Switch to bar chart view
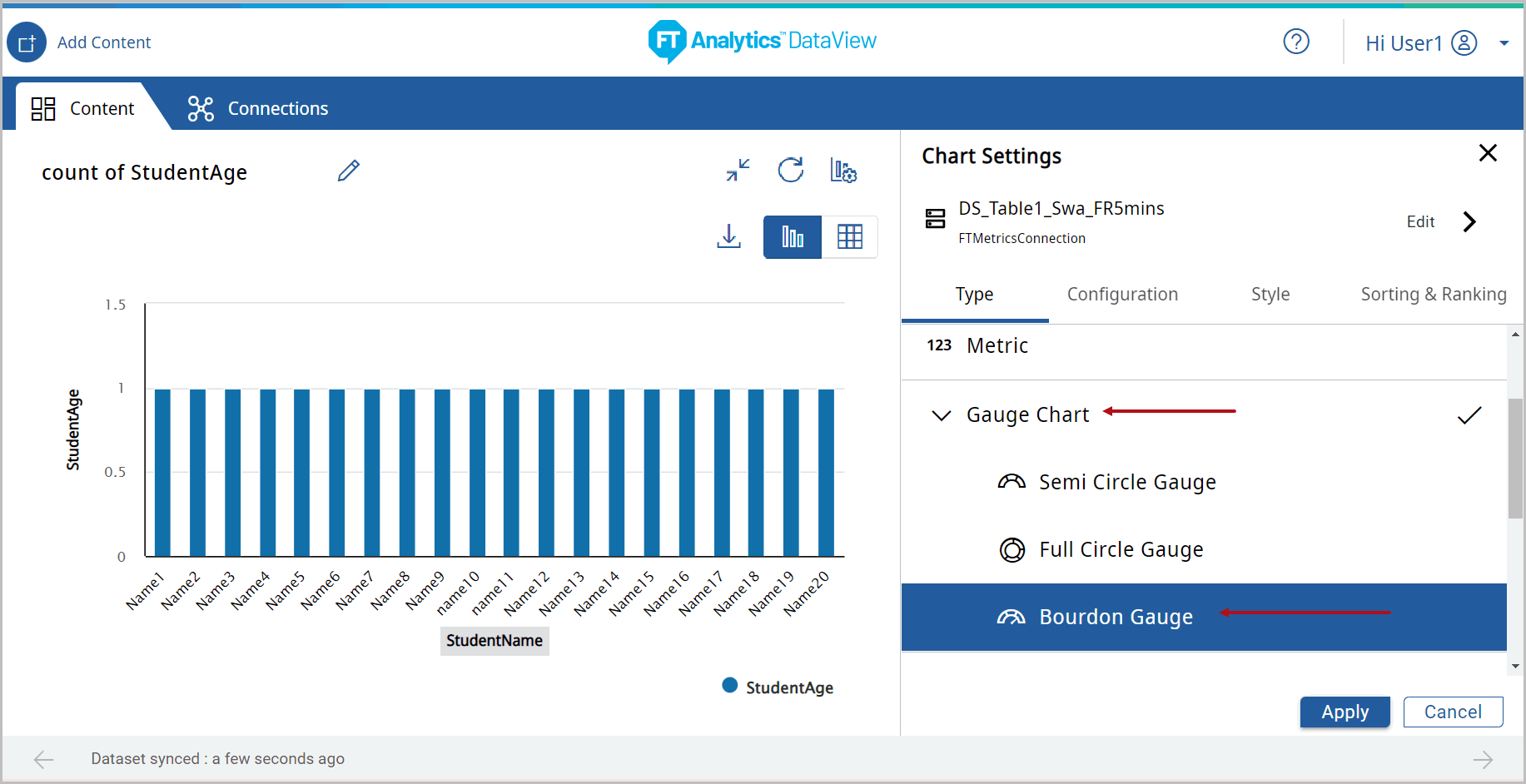 coord(793,237)
